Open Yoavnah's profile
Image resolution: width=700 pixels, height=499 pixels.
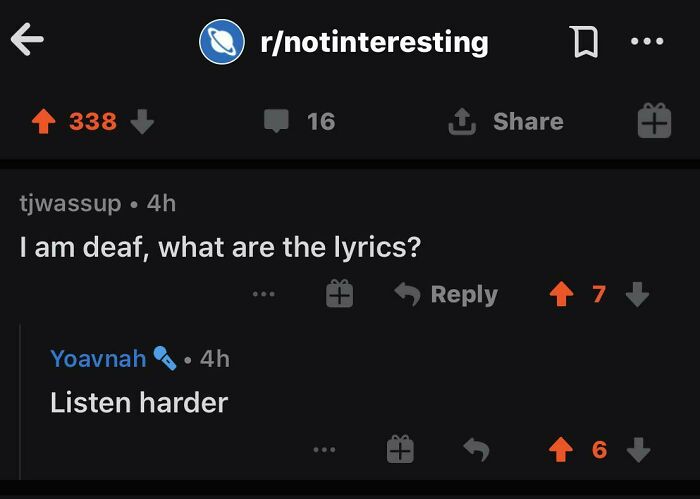point(98,358)
